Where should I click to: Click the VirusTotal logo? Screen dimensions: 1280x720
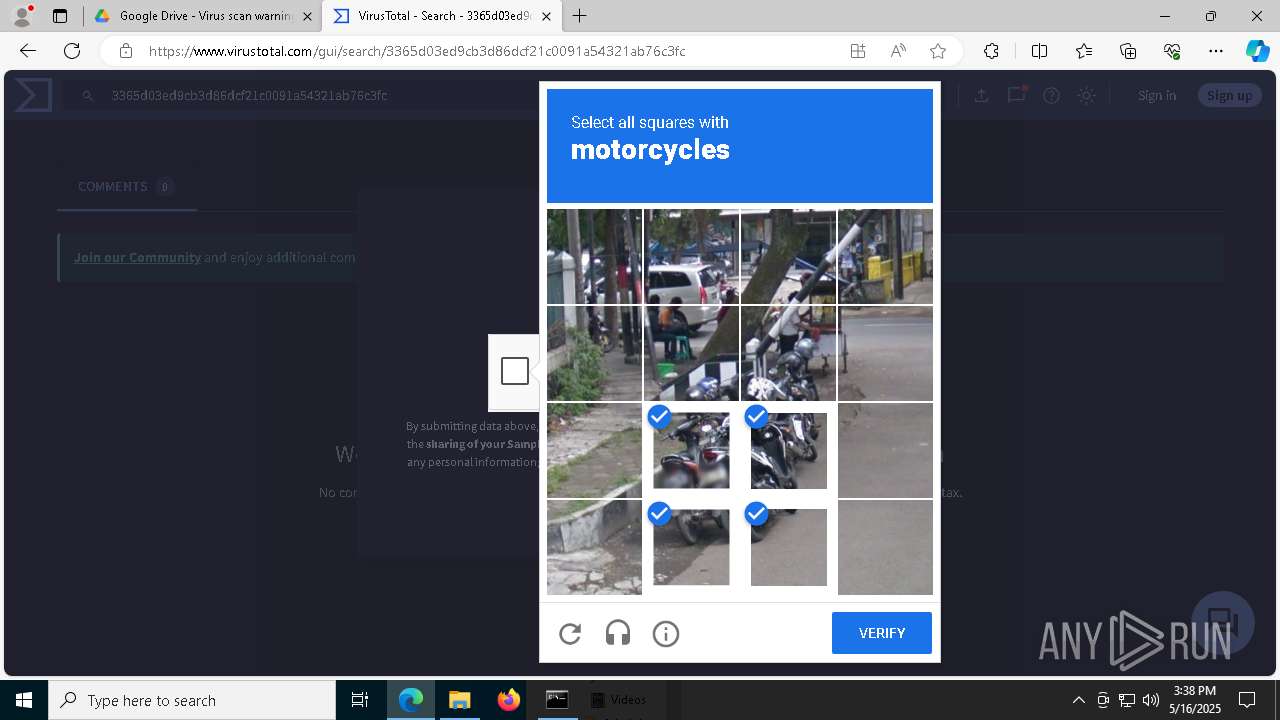pyautogui.click(x=33, y=95)
